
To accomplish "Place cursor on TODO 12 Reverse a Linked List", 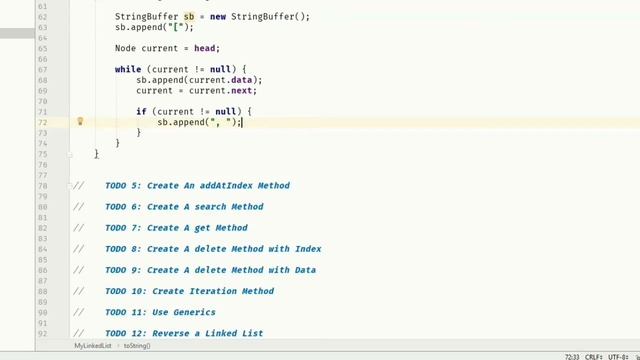I will pyautogui.click(x=184, y=333).
